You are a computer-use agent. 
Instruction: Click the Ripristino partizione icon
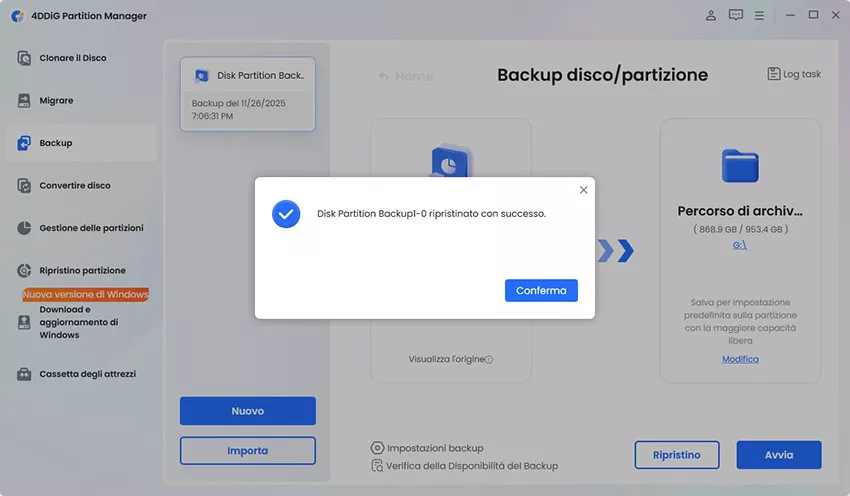[x=24, y=270]
